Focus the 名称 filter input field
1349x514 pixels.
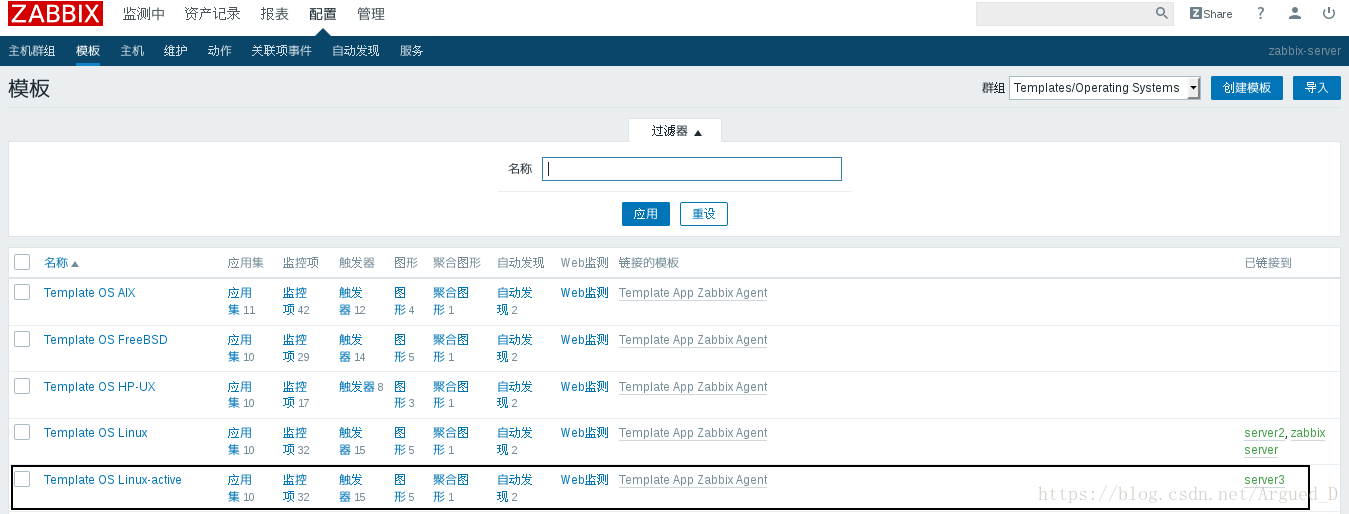(692, 169)
